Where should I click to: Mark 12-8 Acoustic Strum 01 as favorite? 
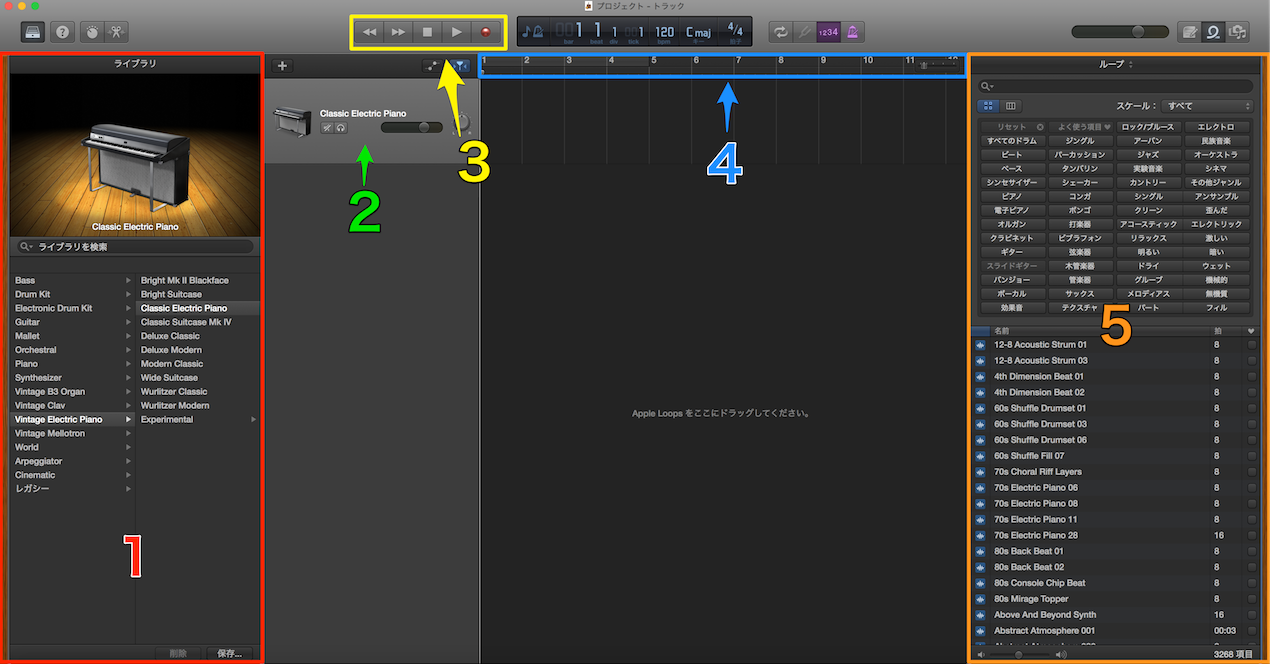tap(1250, 345)
